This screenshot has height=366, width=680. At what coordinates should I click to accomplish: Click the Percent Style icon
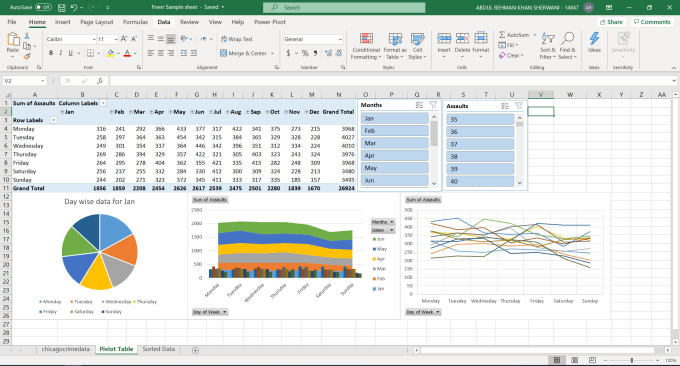305,53
